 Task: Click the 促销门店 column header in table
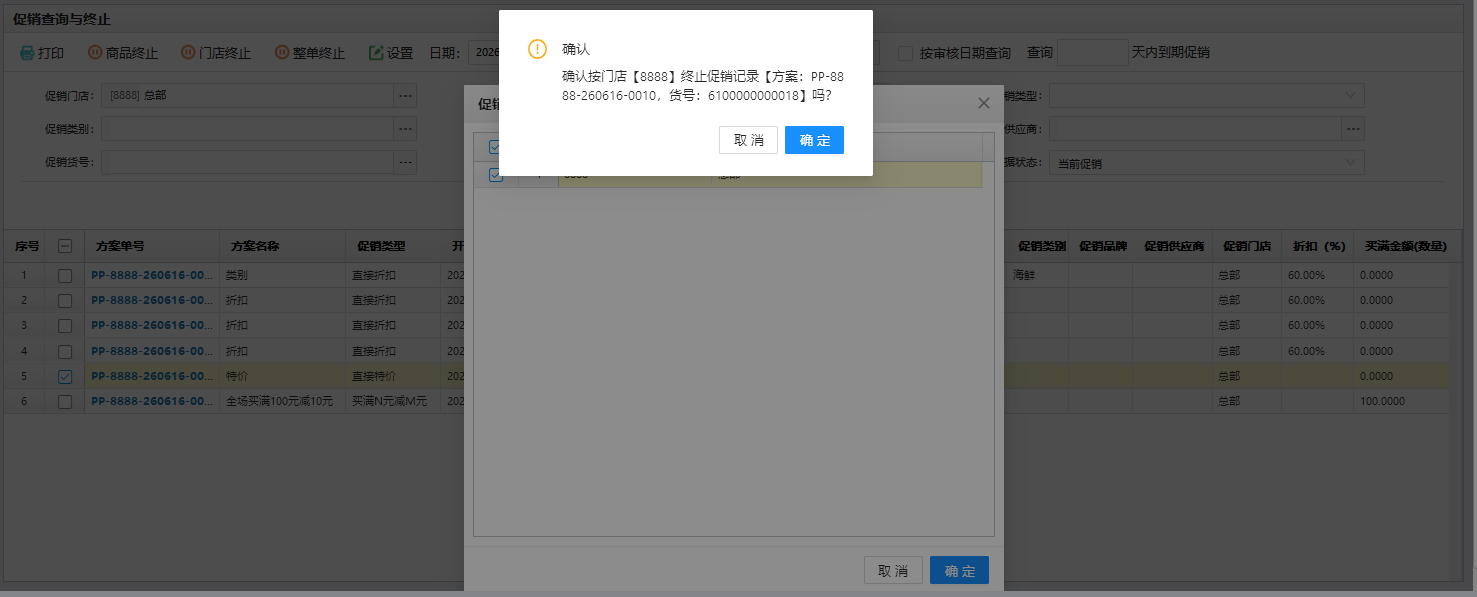click(1247, 246)
